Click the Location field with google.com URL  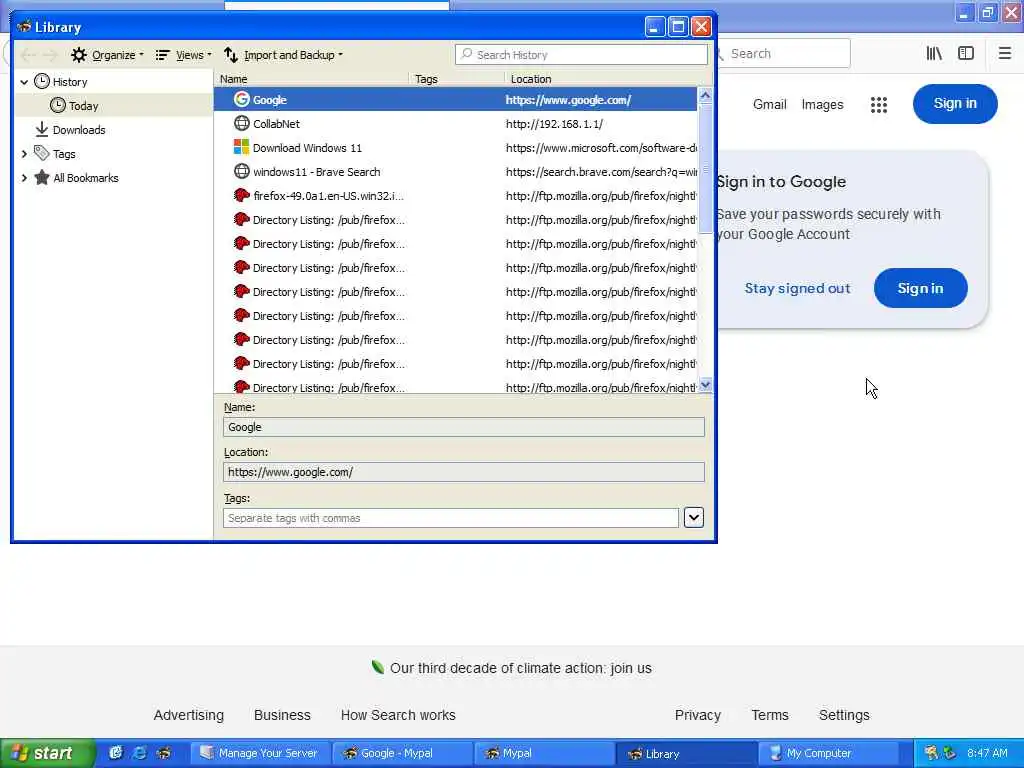click(x=464, y=472)
